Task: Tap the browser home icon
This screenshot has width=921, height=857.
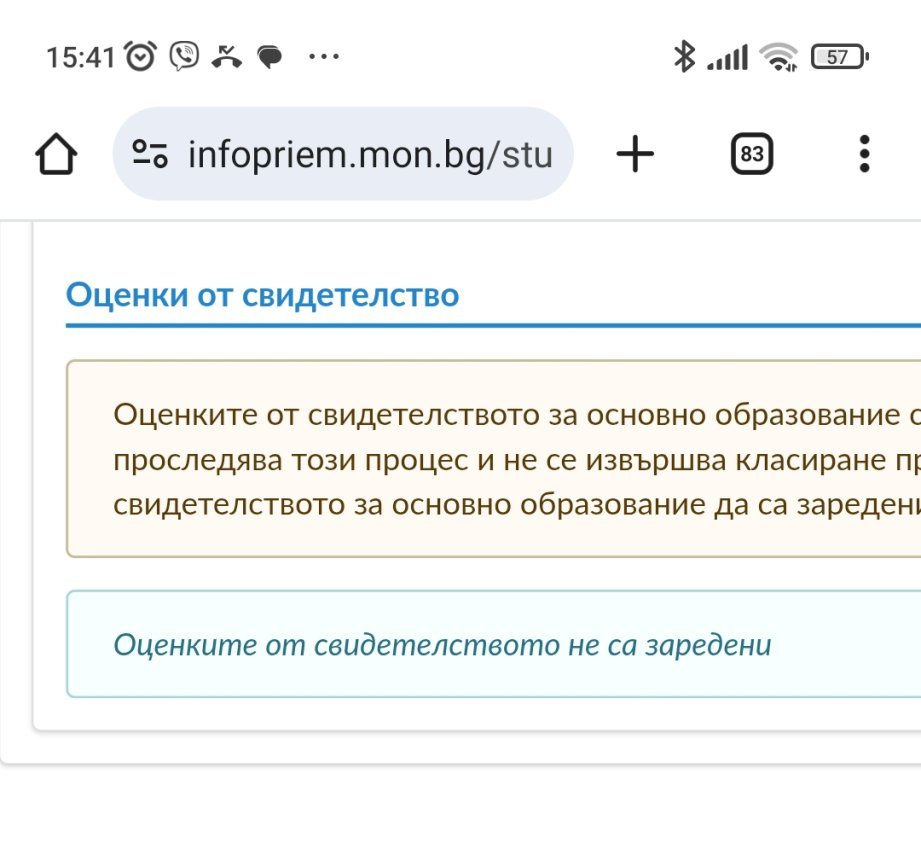Action: 56,155
